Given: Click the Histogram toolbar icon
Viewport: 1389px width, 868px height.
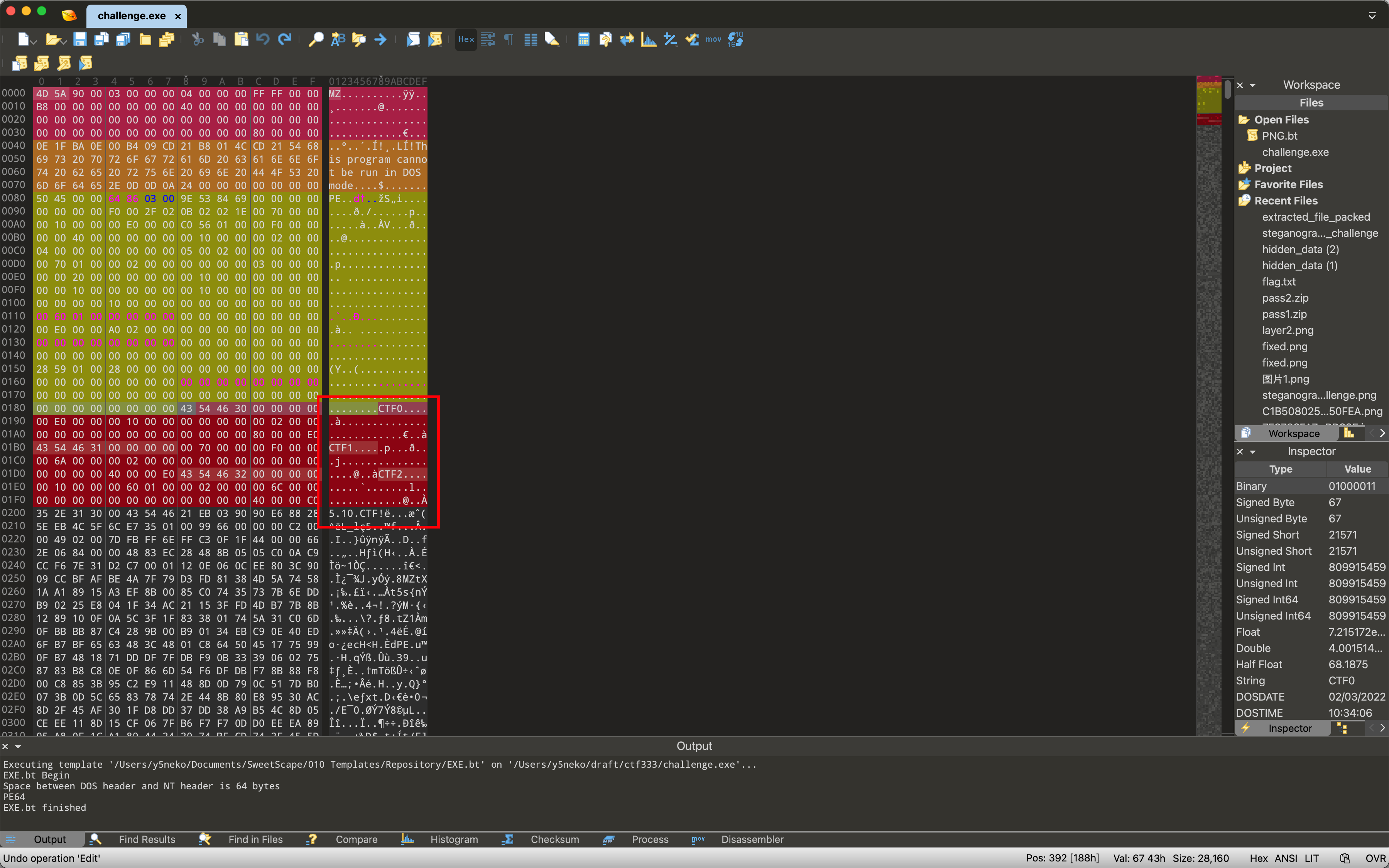Looking at the screenshot, I should (649, 39).
